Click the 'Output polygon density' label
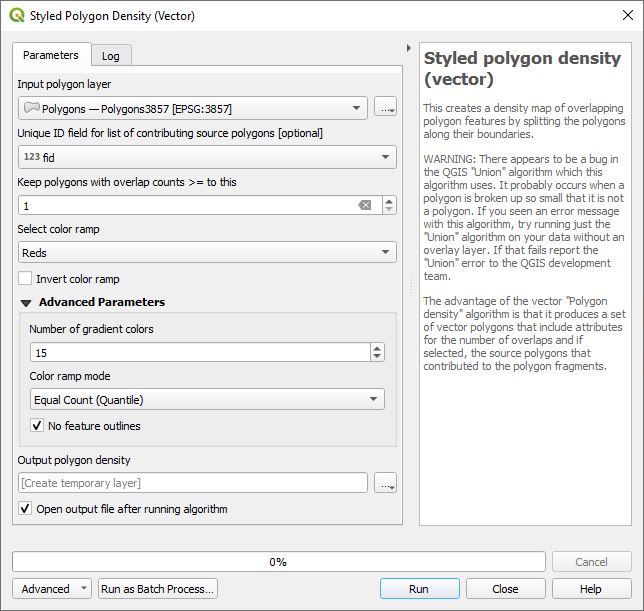Image resolution: width=644 pixels, height=611 pixels. click(x=74, y=460)
